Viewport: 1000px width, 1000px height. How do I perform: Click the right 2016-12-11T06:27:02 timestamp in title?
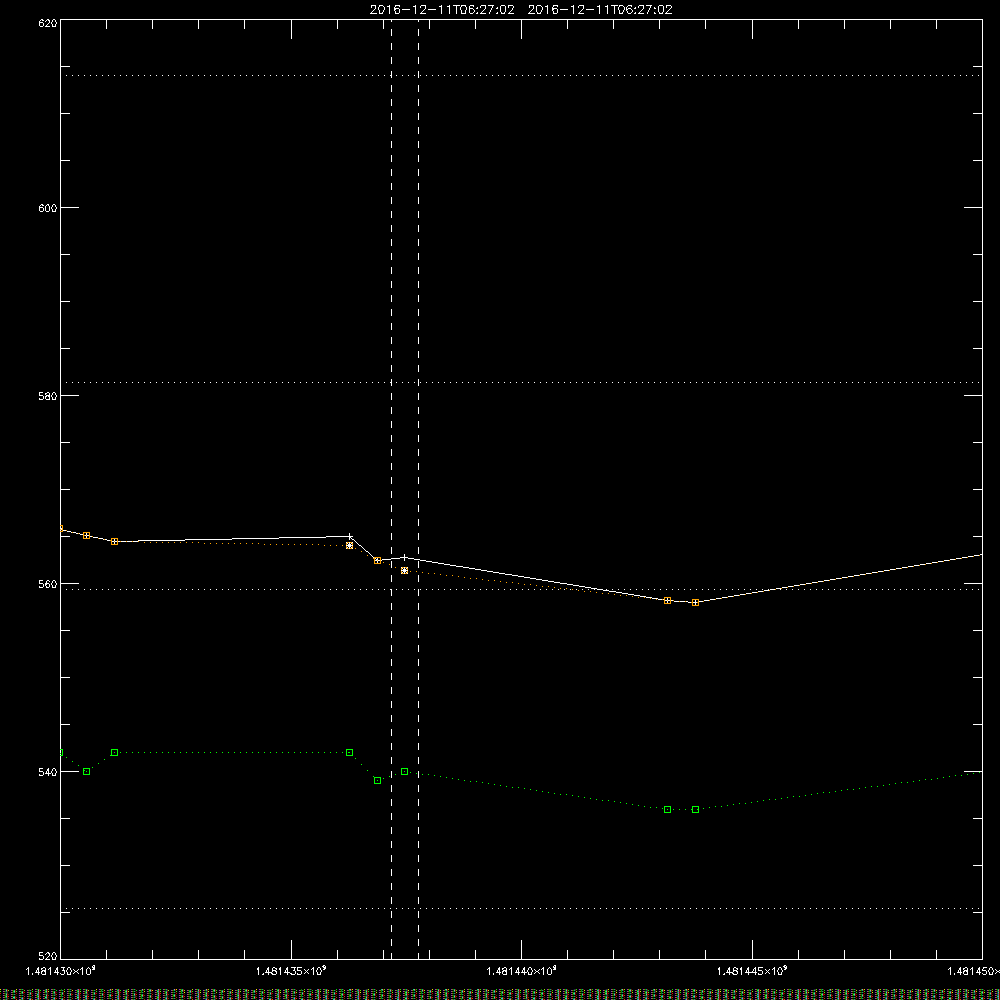(600, 10)
